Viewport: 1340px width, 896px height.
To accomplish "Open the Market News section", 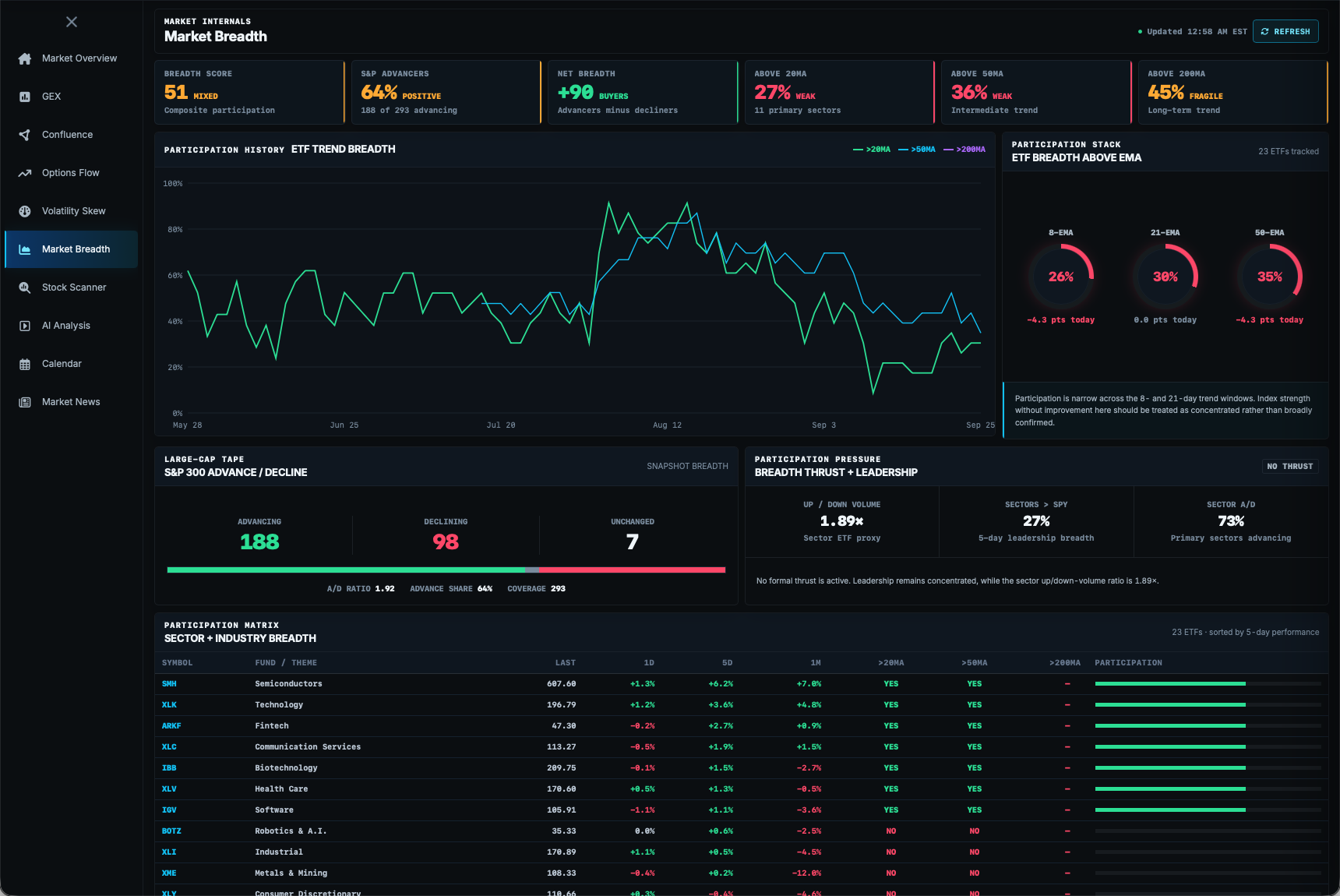I will pos(71,402).
